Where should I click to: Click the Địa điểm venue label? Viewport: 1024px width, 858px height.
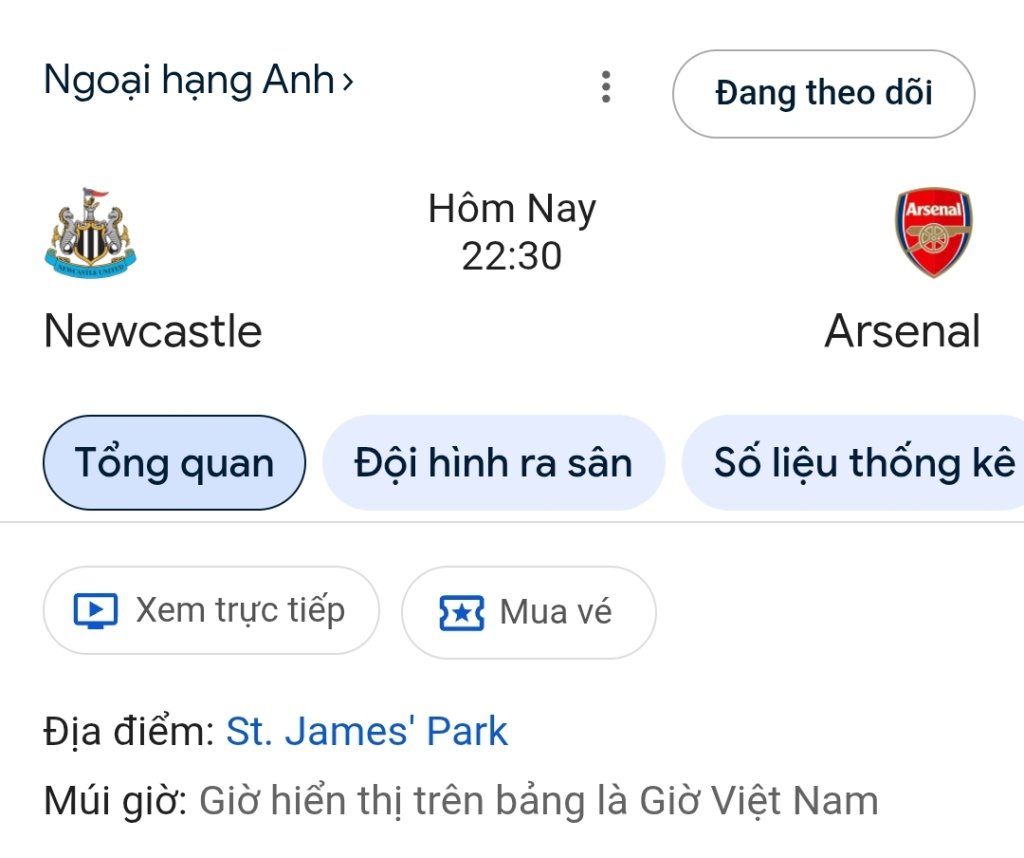[129, 733]
